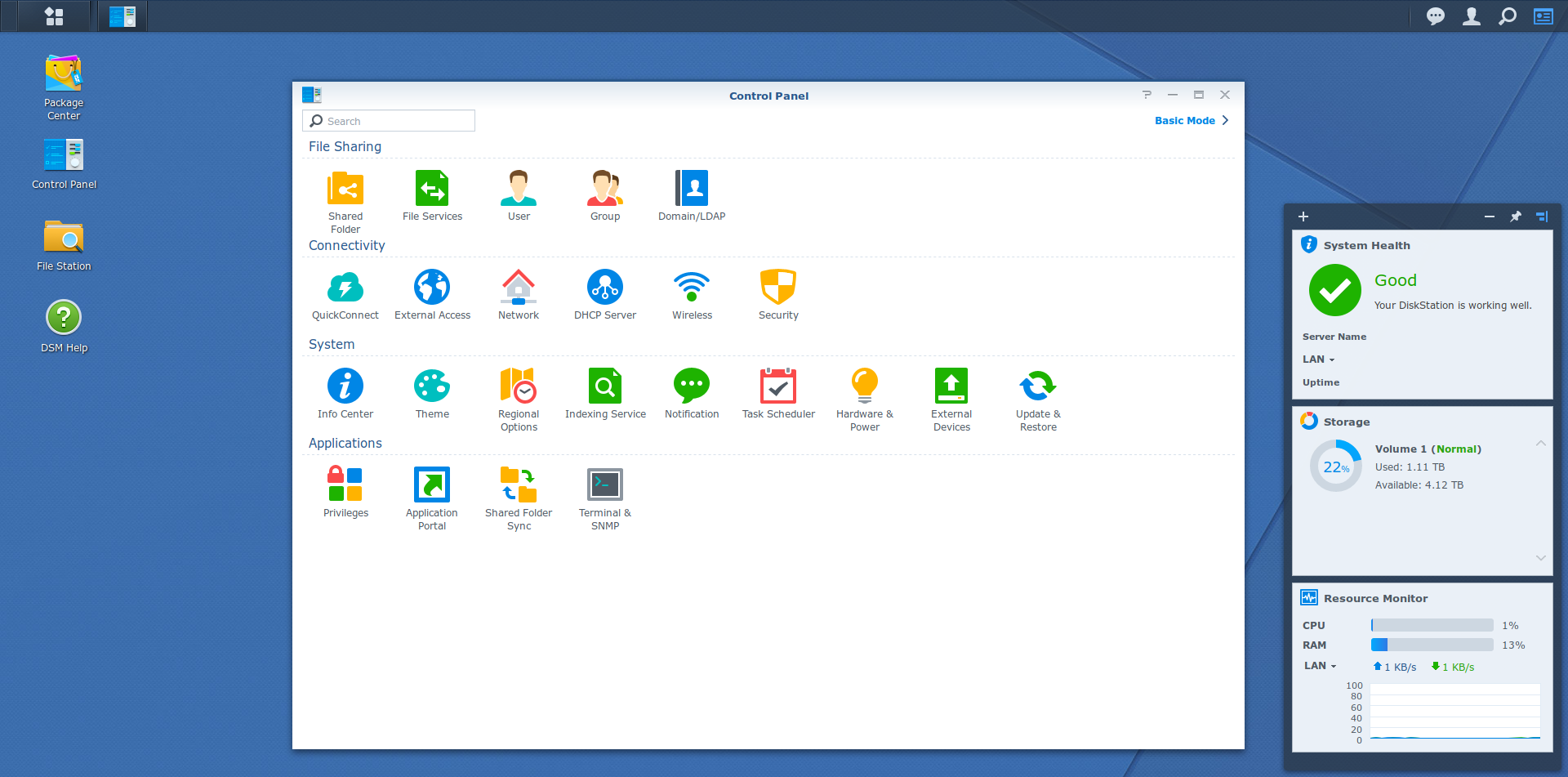Screen dimensions: 1568x777
Task: Pin the widget panel
Action: [1516, 217]
